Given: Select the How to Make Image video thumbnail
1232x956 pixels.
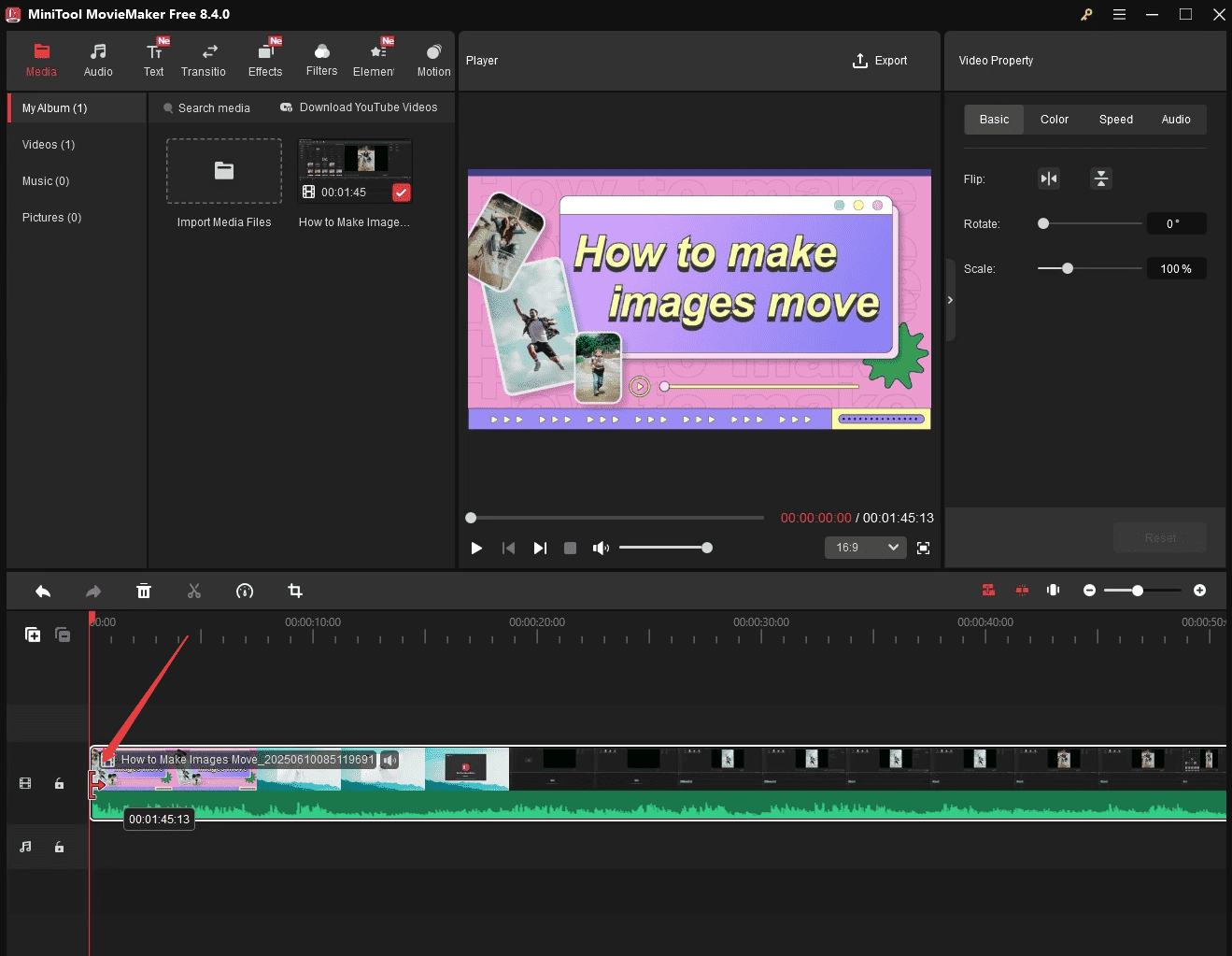Looking at the screenshot, I should click(354, 166).
